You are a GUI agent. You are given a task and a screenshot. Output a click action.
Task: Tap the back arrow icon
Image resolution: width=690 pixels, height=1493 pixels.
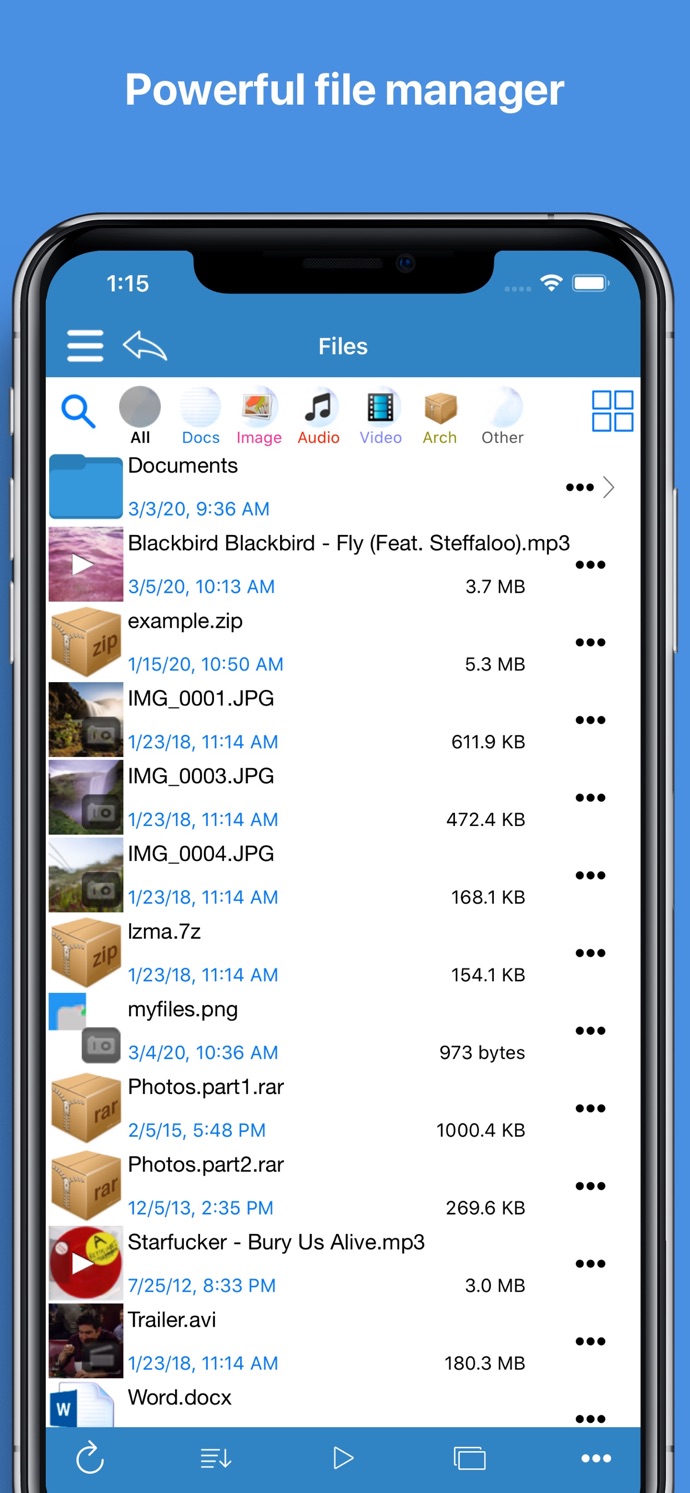pyautogui.click(x=145, y=346)
